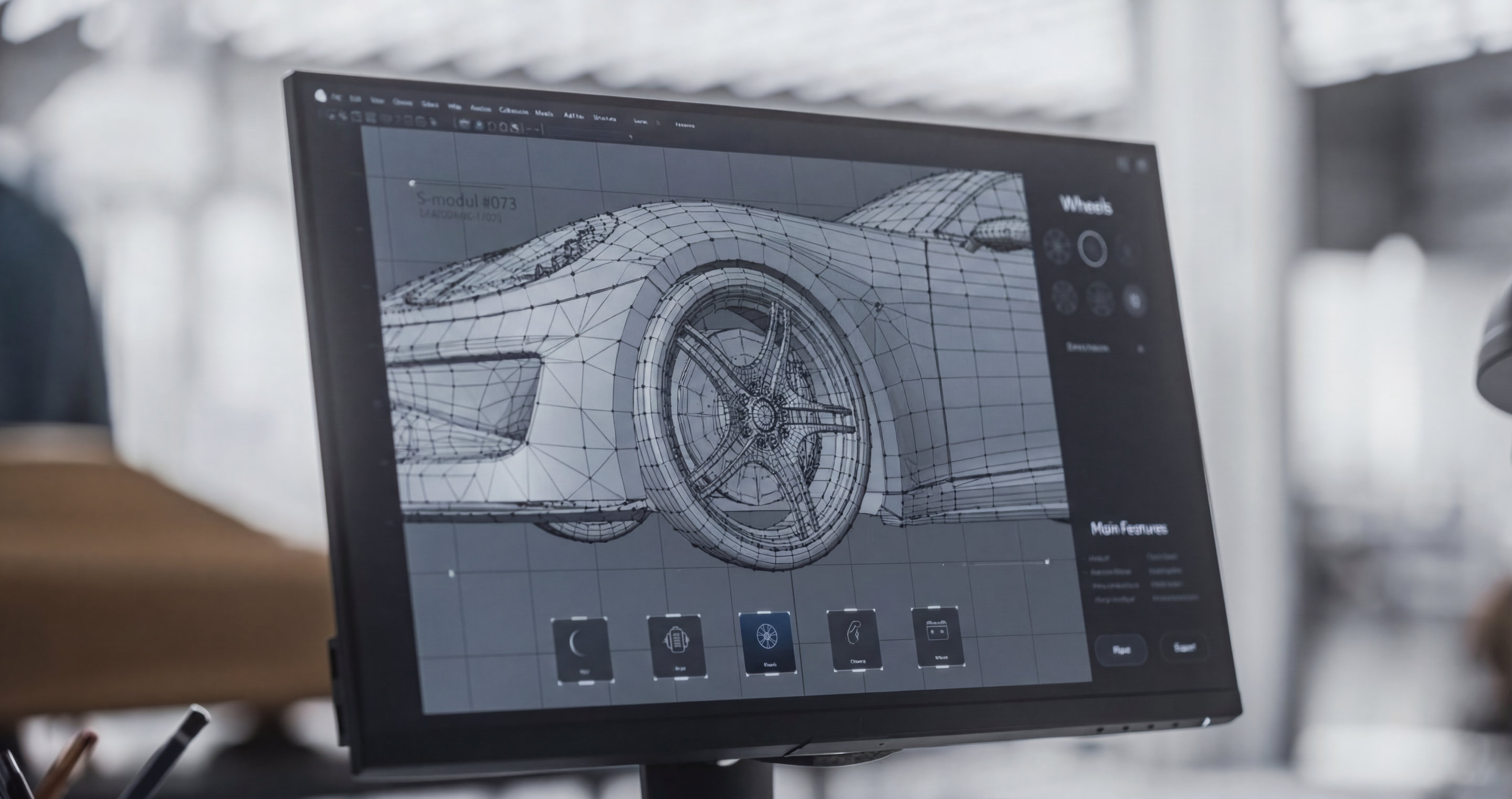This screenshot has height=799, width=1512.
Task: Open the Models menu
Action: (544, 113)
